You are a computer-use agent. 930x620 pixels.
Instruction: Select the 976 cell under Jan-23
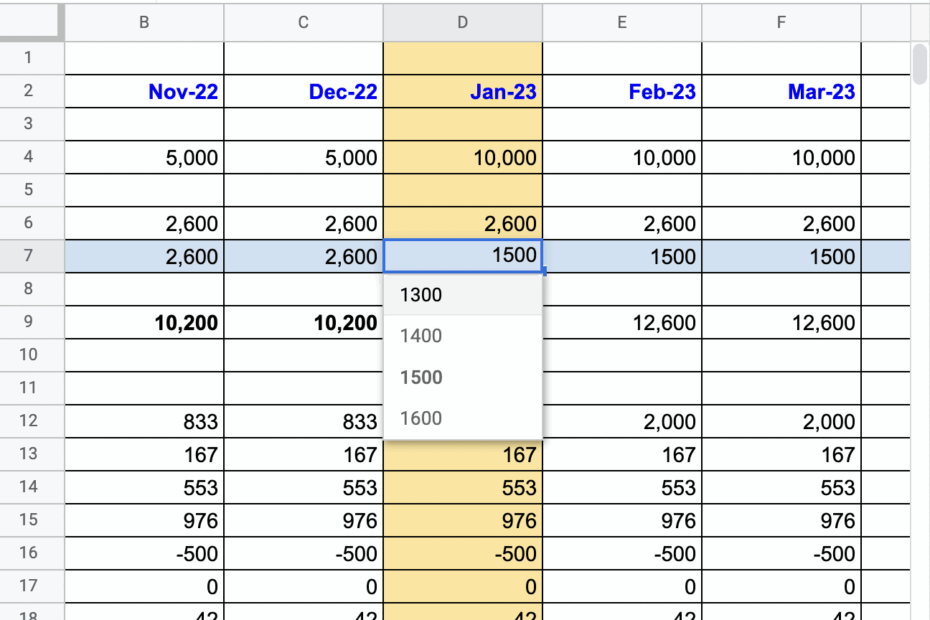click(463, 520)
